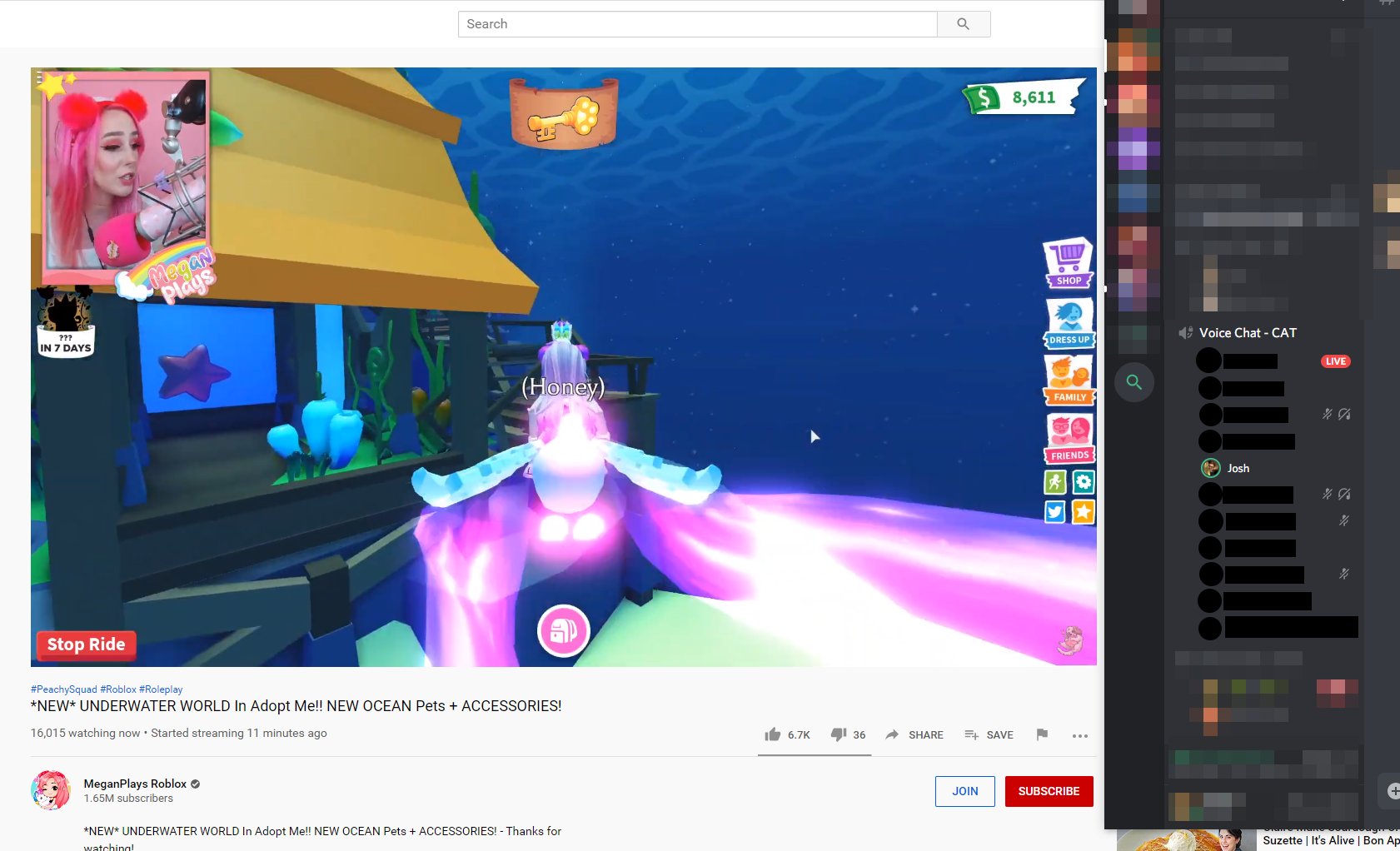The height and width of the screenshot is (851, 1400).
Task: Click the #Roleplay hashtag
Action: (x=161, y=689)
